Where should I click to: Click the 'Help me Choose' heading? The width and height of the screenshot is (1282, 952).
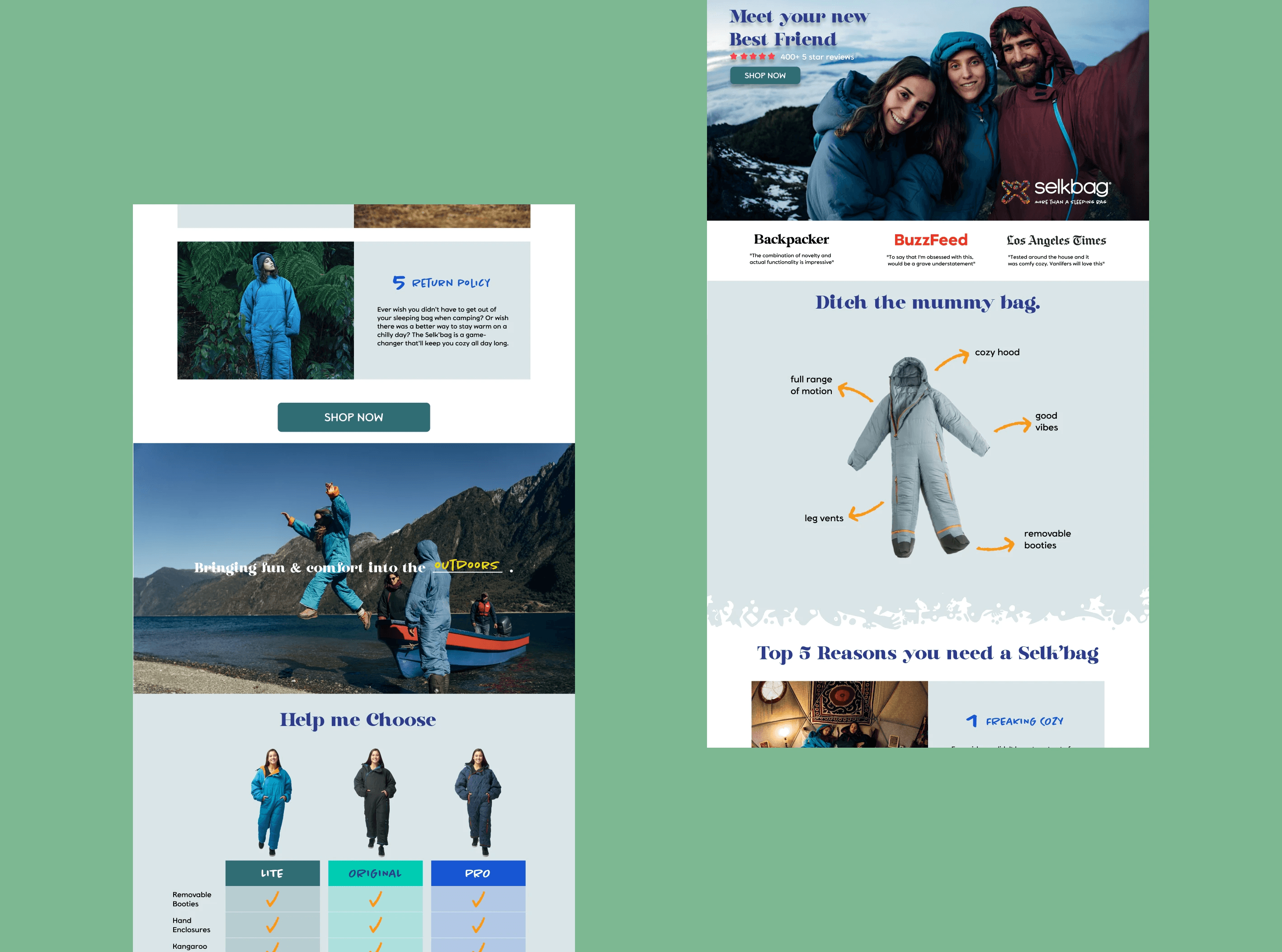click(x=358, y=720)
